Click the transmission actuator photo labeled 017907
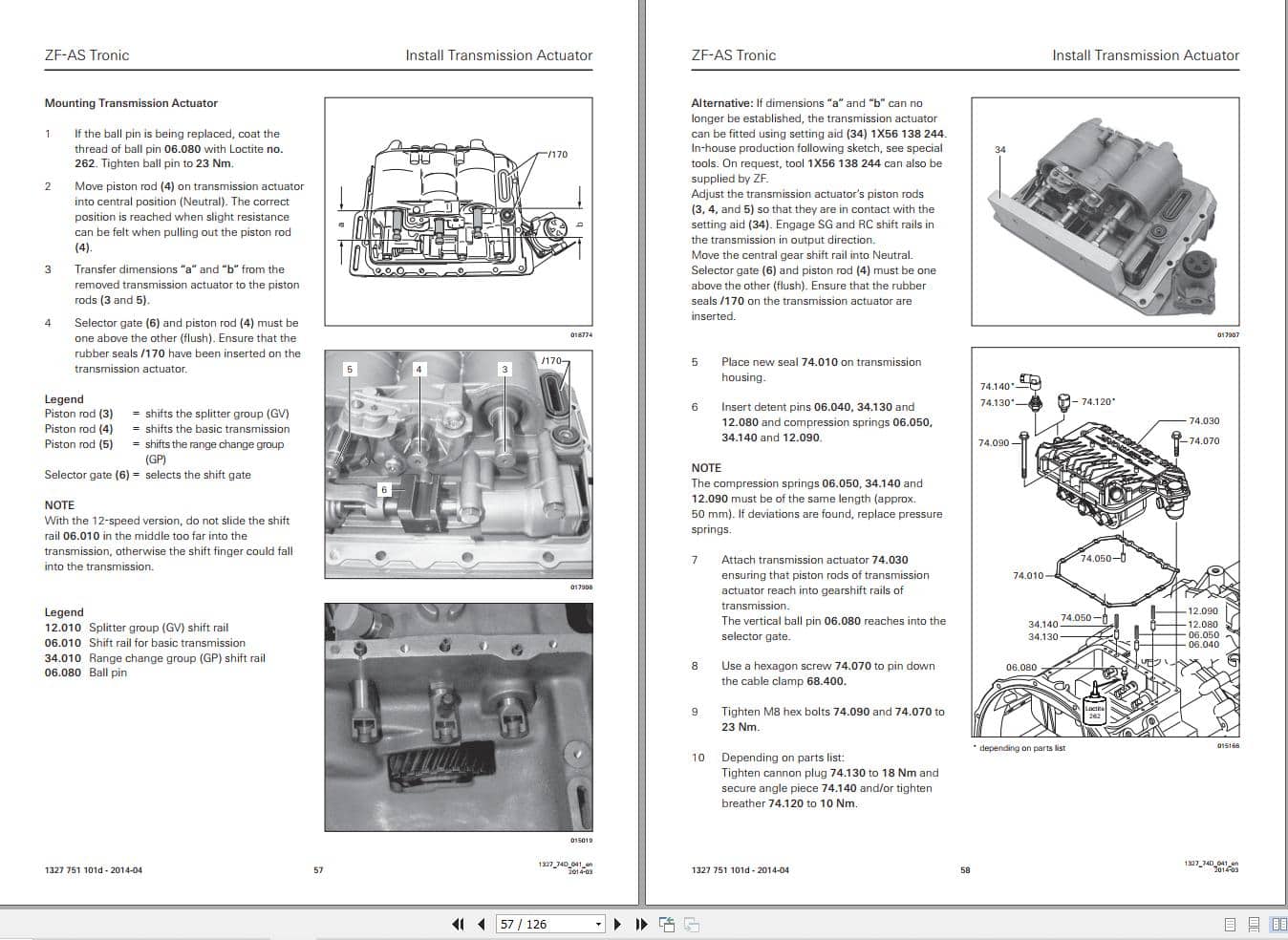 [1104, 210]
